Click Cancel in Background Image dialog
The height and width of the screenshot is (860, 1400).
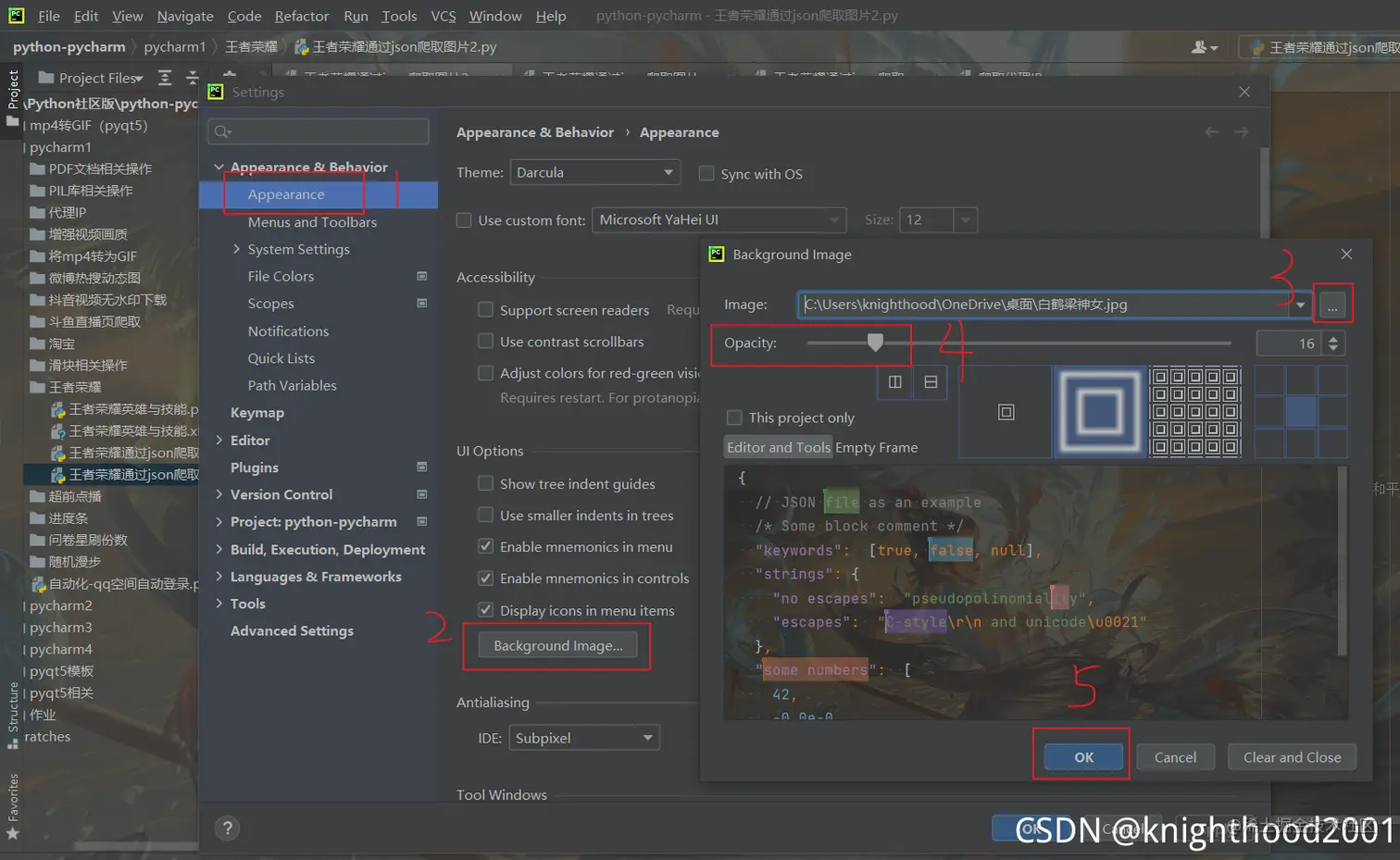click(x=1175, y=757)
